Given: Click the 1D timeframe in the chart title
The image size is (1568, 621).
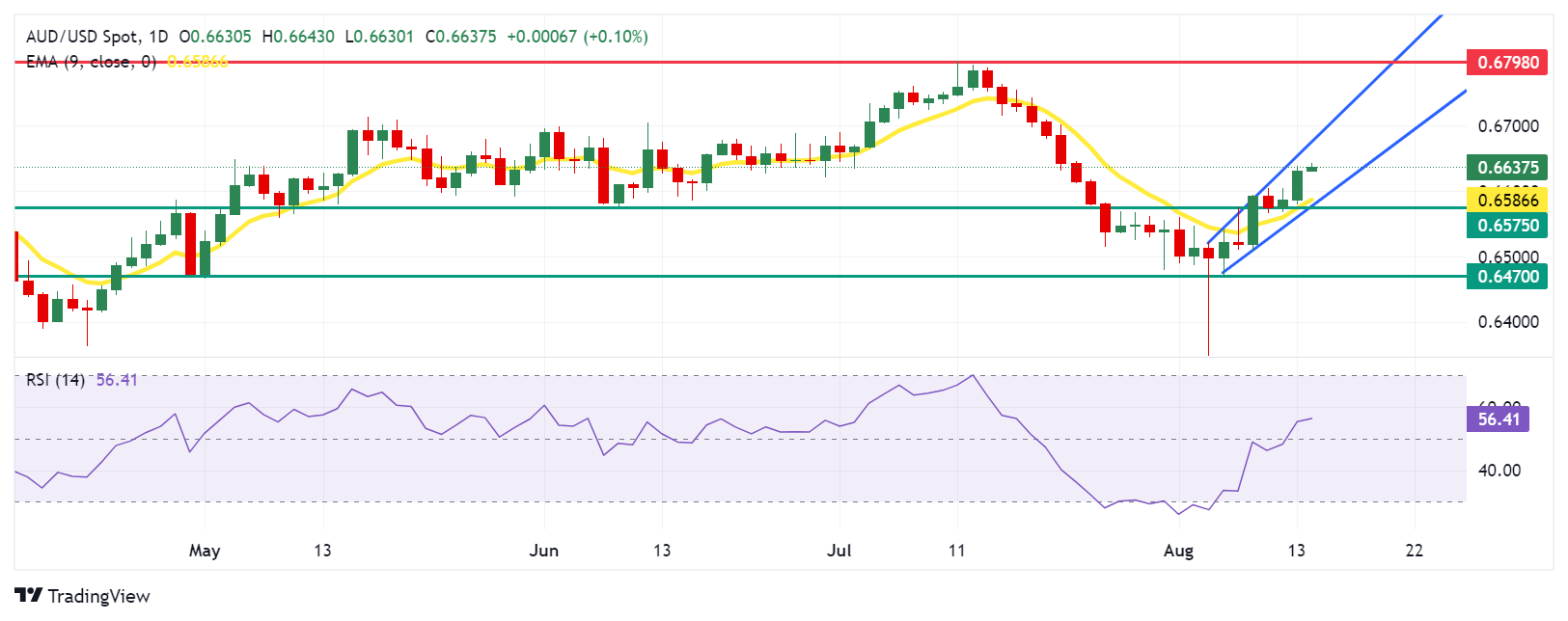Looking at the screenshot, I should [158, 37].
